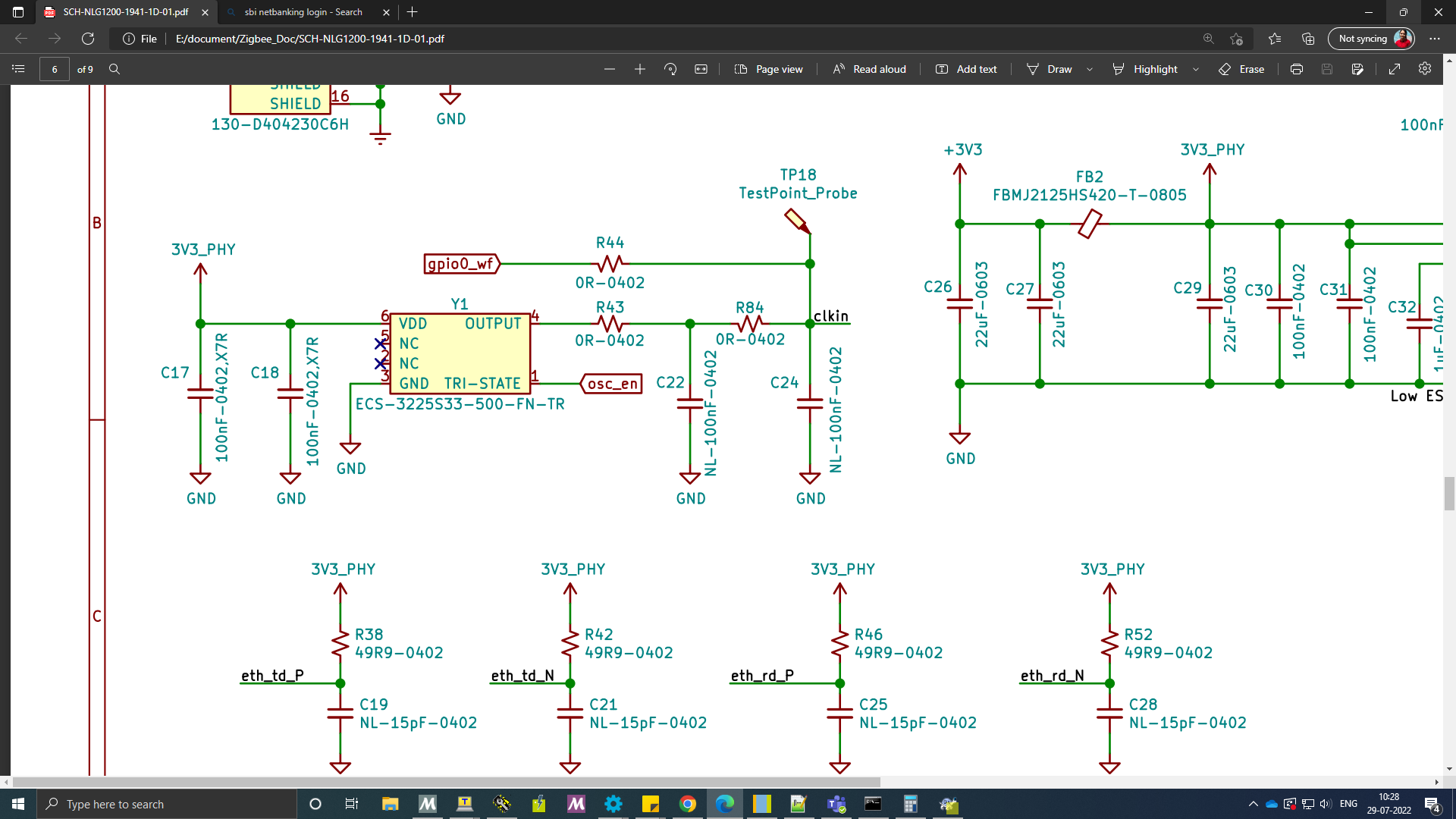Open the tab actions menu icon
The image size is (1456, 819).
coord(18,12)
